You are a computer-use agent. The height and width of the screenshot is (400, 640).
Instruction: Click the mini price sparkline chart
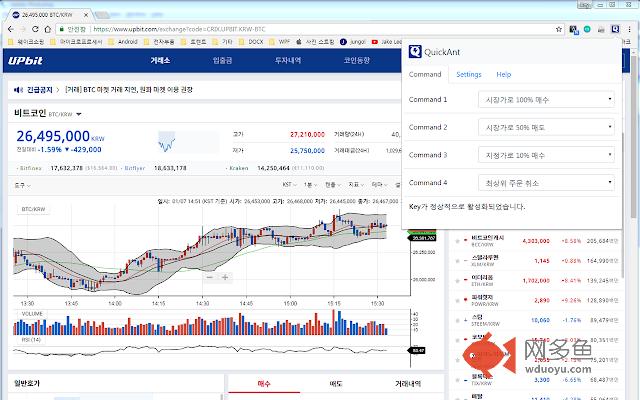(167, 142)
